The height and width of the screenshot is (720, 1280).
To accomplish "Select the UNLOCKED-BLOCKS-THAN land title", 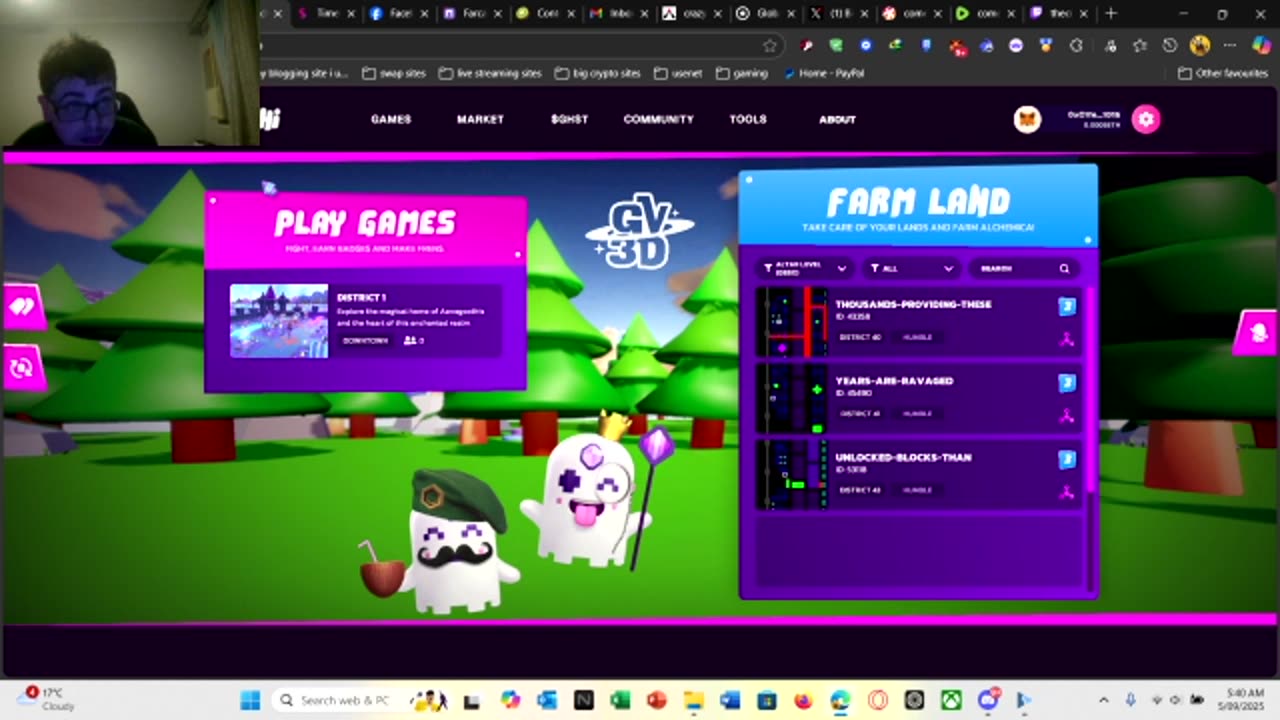I will (x=903, y=457).
